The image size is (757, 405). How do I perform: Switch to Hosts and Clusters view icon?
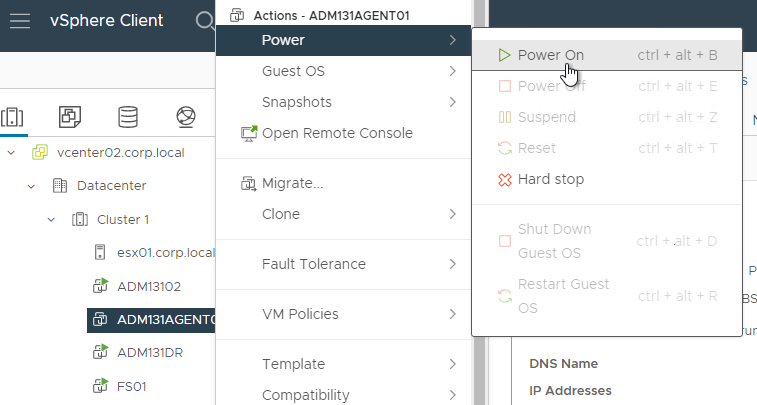coord(12,117)
